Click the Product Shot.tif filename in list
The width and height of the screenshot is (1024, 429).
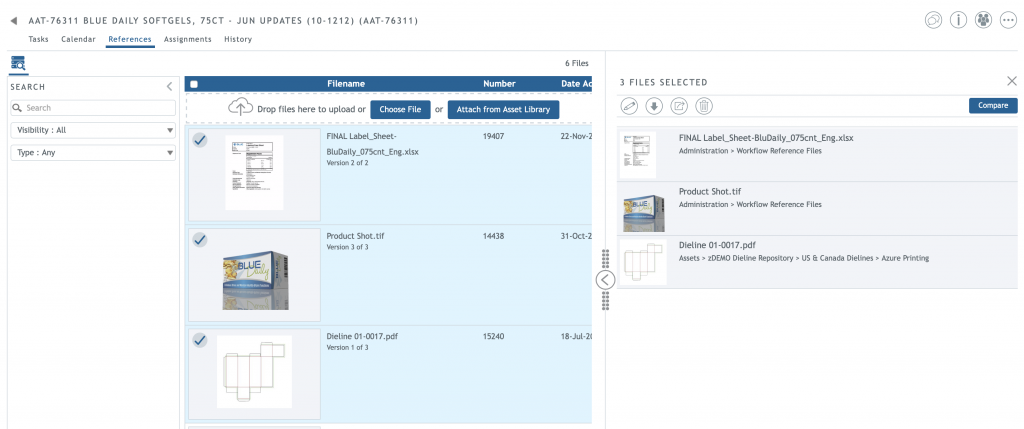355,236
